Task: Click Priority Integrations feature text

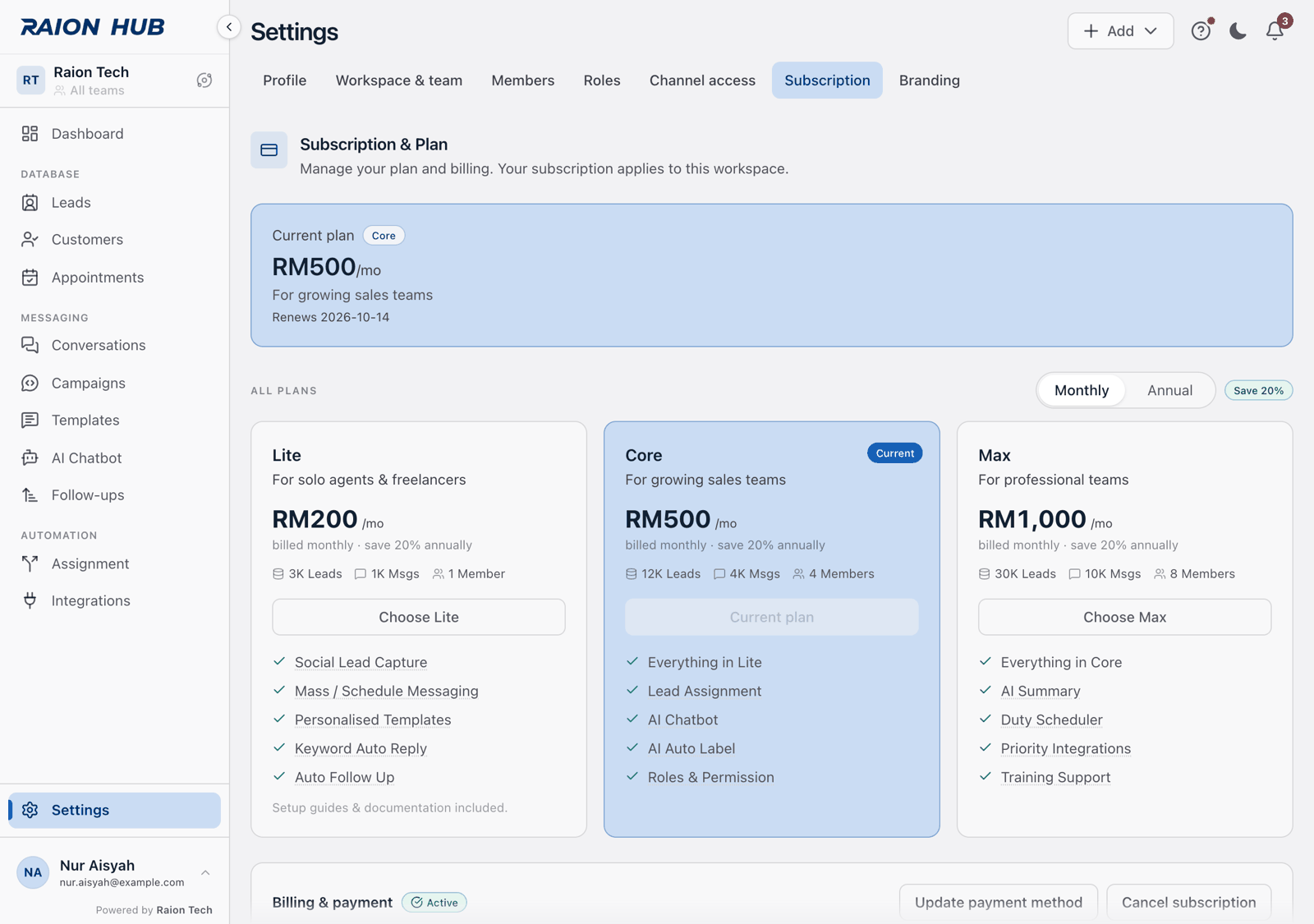Action: tap(1065, 749)
